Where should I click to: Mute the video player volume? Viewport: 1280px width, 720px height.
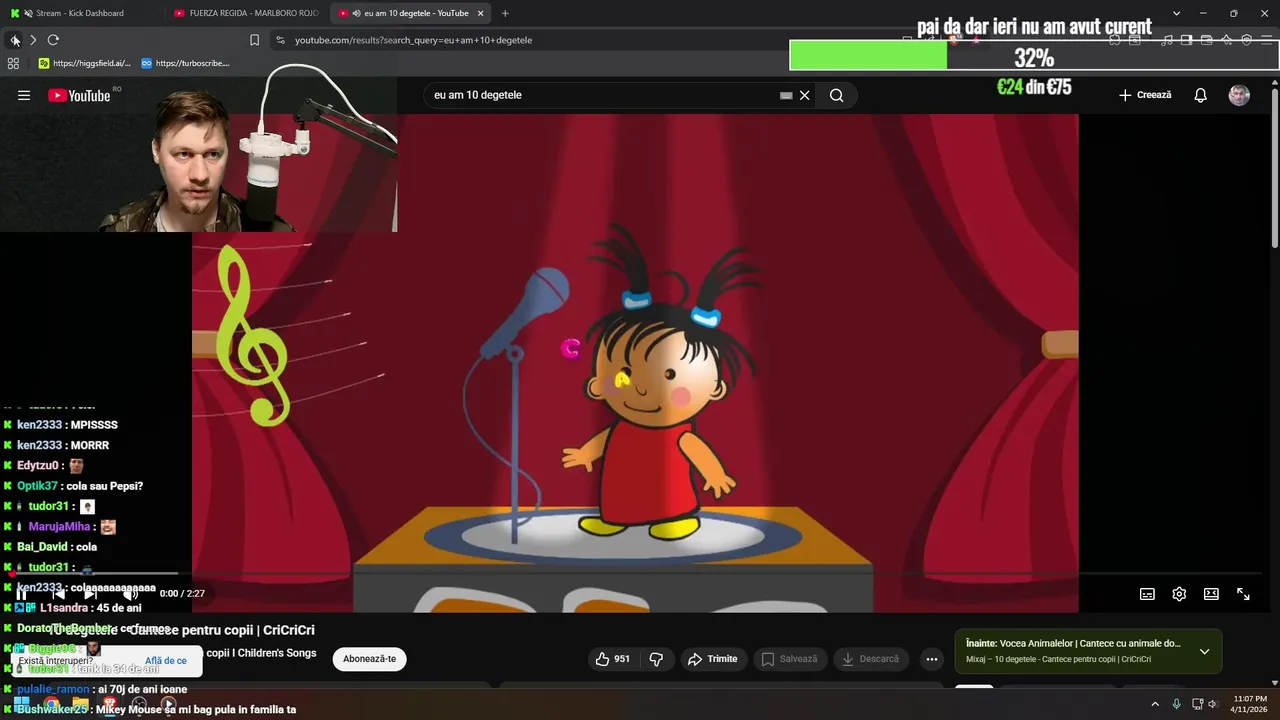[131, 593]
